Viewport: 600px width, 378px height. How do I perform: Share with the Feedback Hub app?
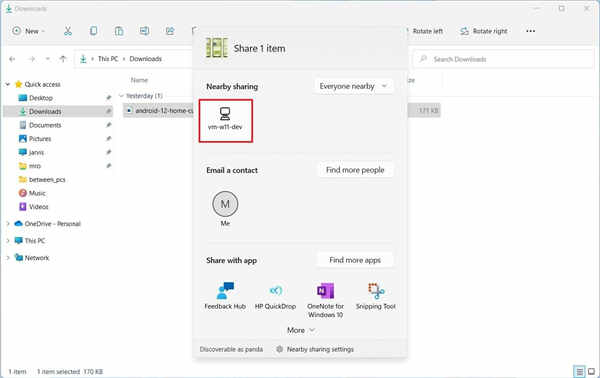coord(225,296)
